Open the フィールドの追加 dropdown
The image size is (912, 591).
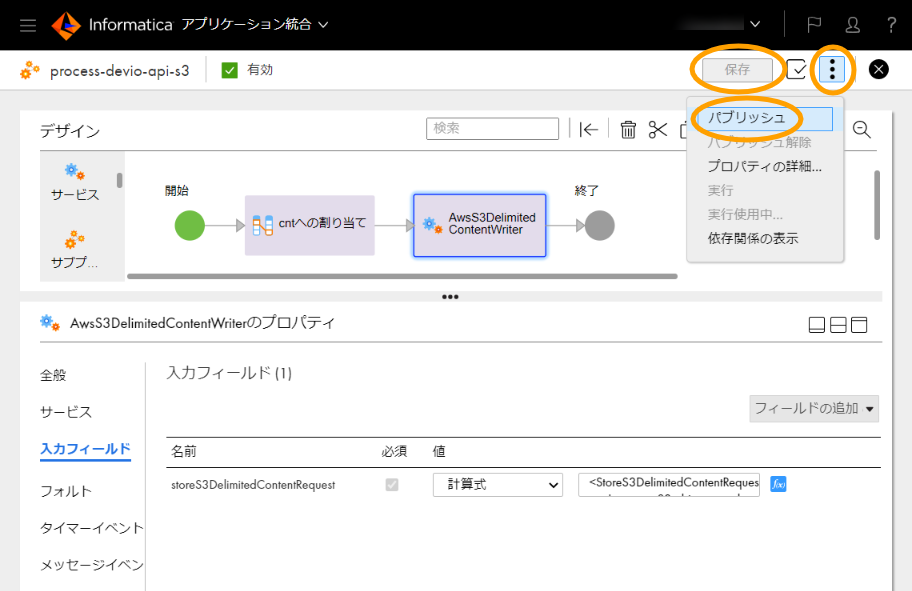coord(813,408)
